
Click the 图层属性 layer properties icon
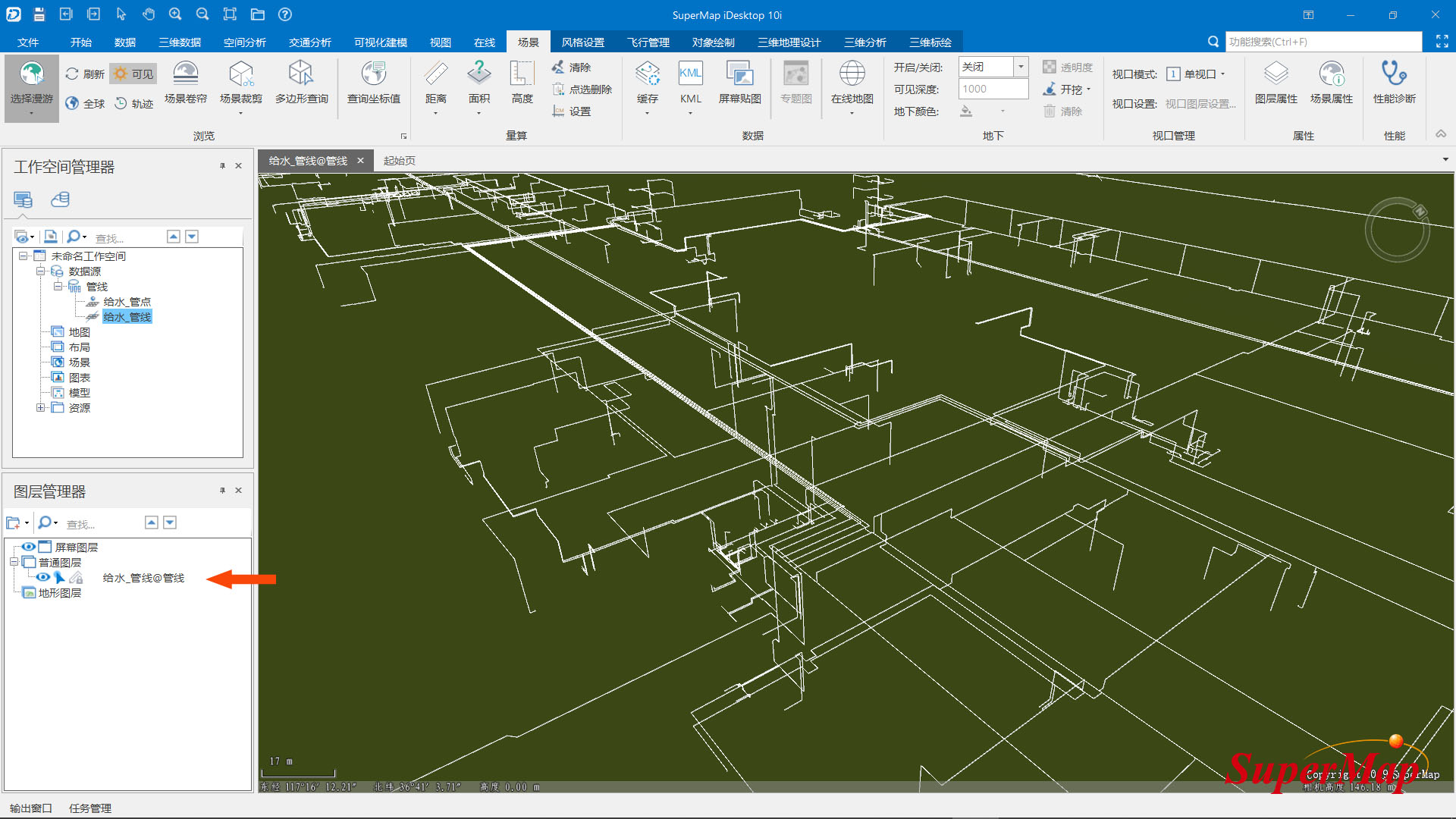(x=1276, y=74)
